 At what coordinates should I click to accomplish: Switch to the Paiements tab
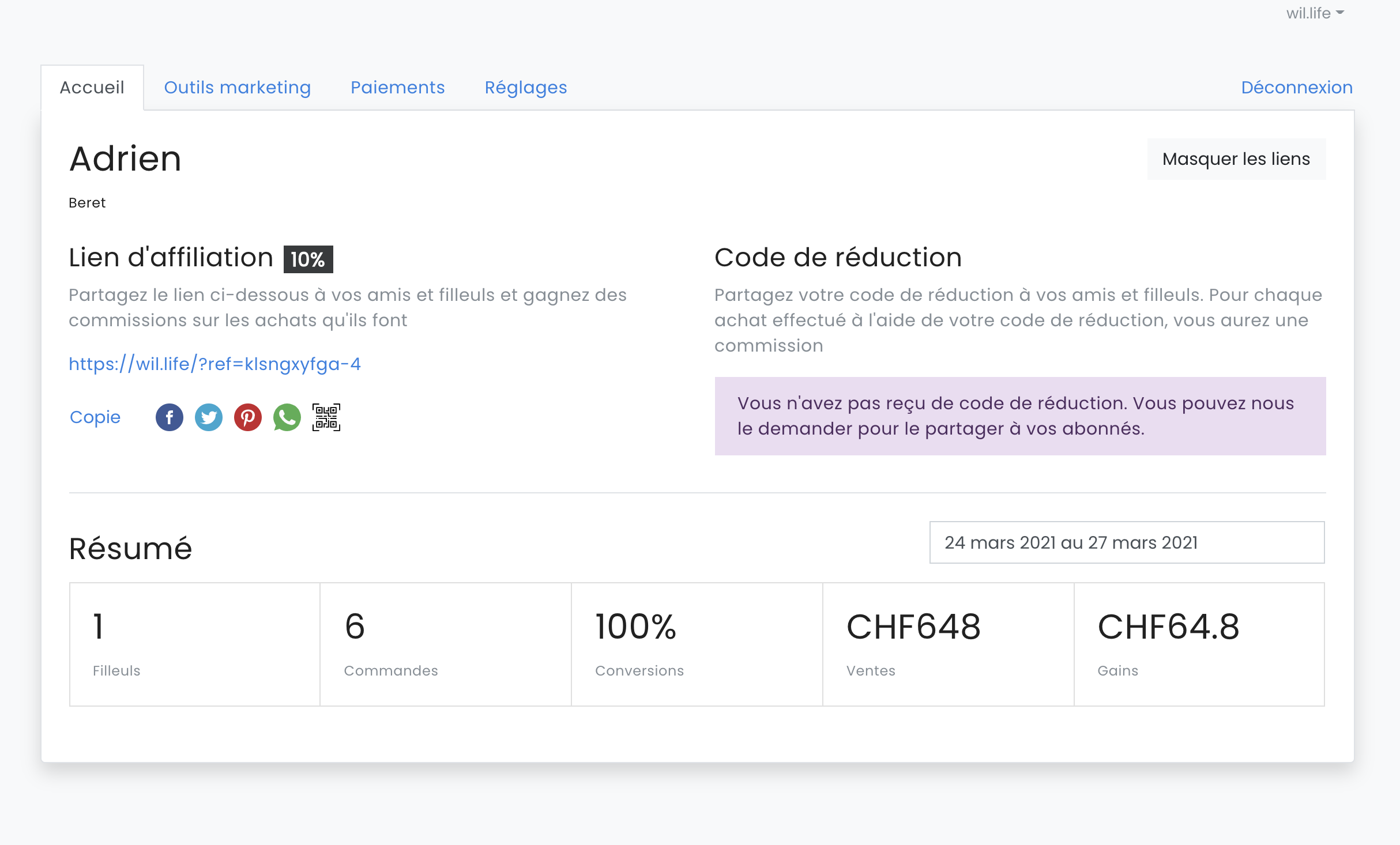tap(397, 88)
